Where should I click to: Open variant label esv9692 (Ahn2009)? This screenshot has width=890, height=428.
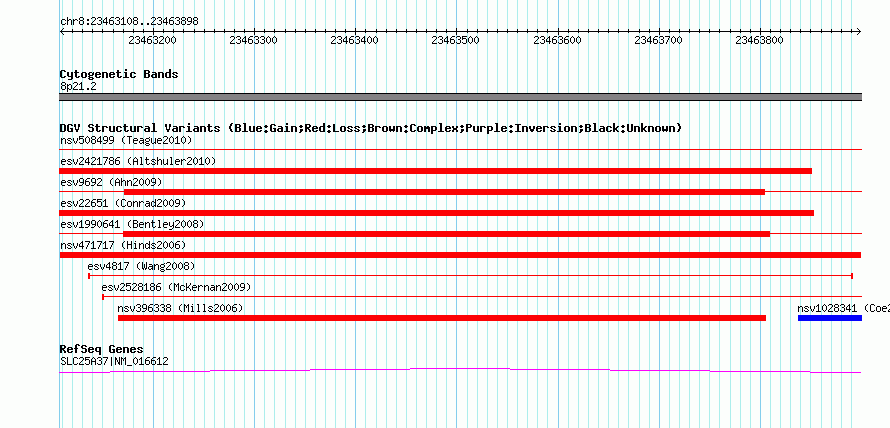[111, 182]
